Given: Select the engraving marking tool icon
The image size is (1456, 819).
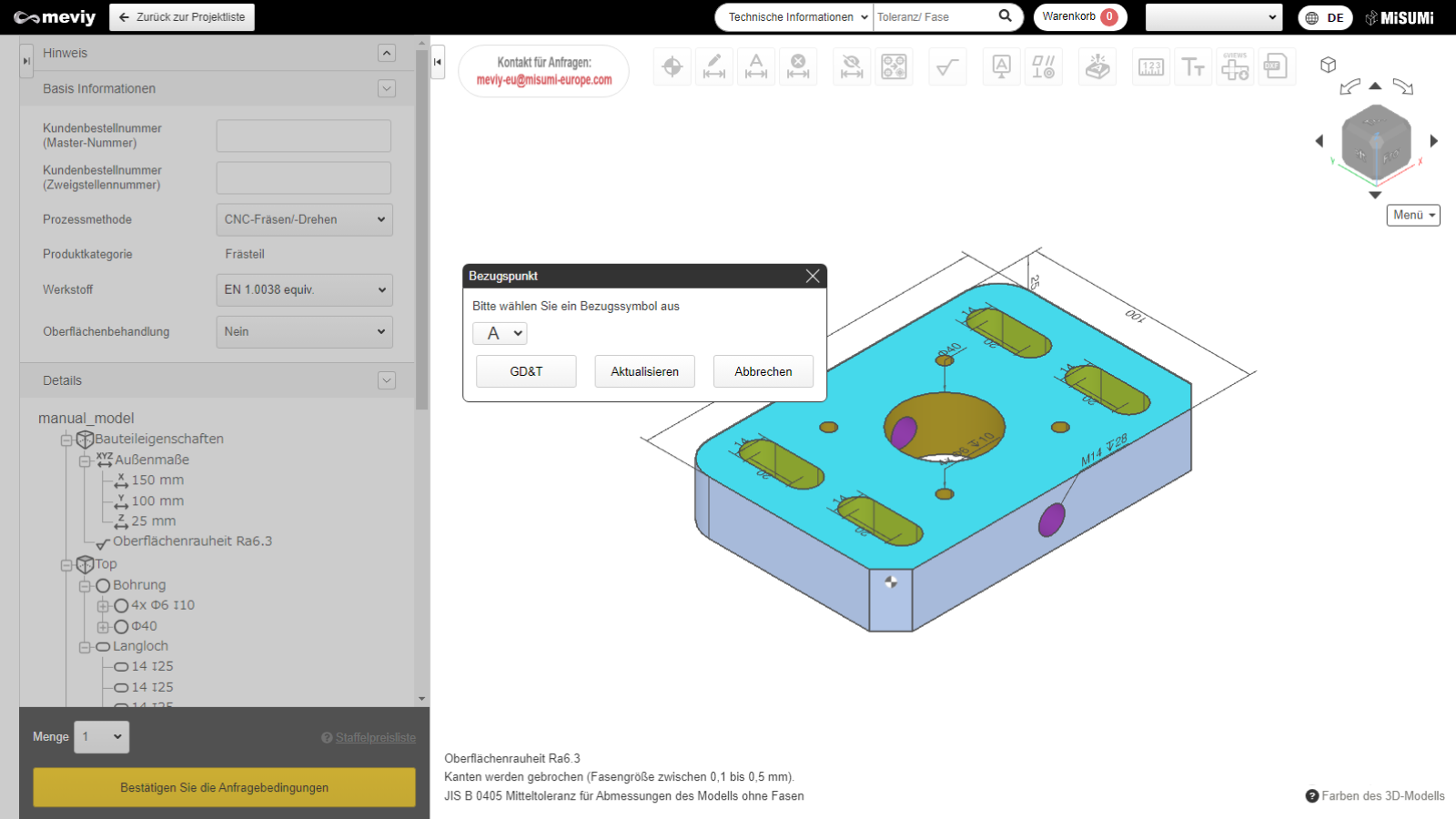Looking at the screenshot, I should coord(1097,66).
